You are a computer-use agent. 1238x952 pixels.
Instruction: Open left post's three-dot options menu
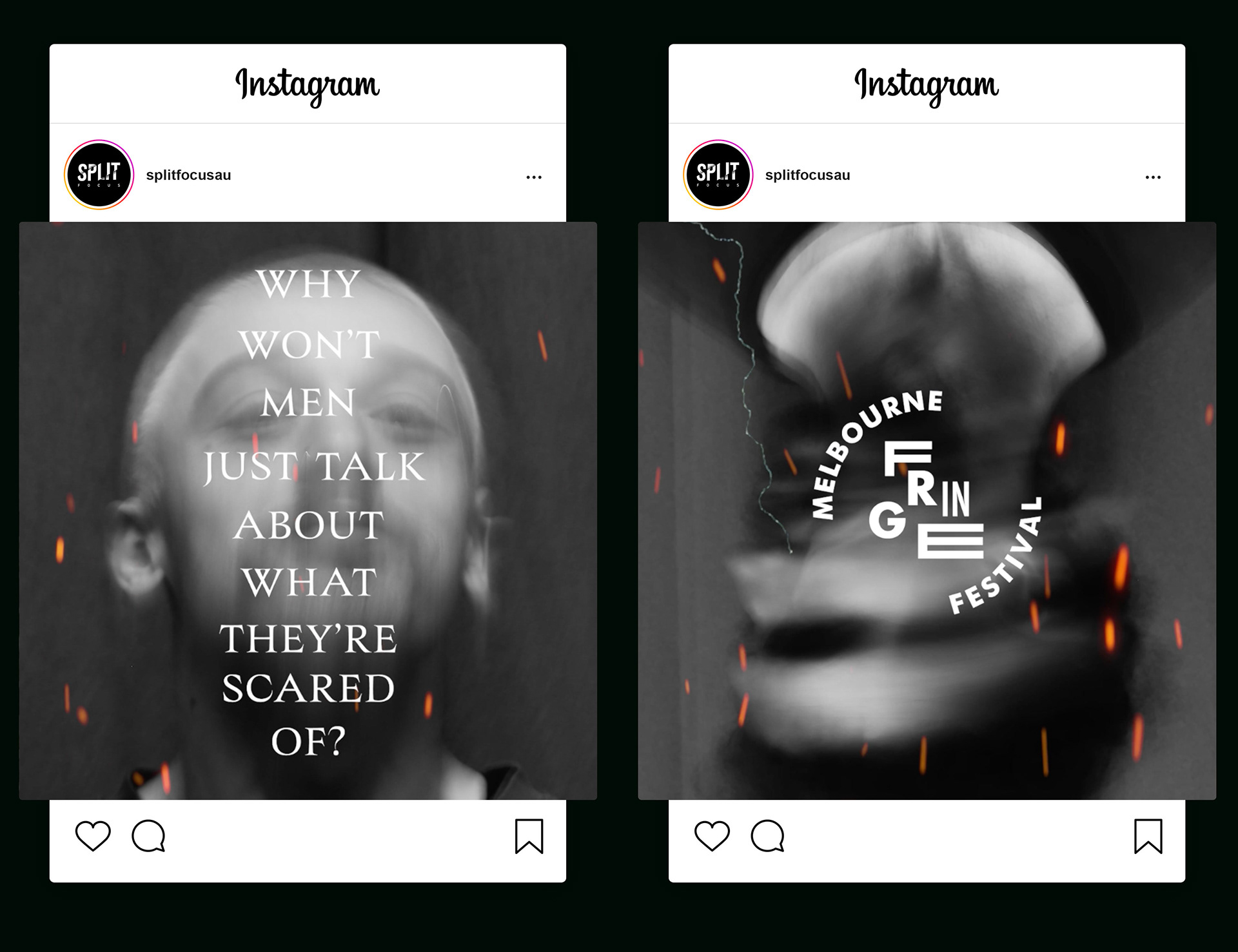534,177
